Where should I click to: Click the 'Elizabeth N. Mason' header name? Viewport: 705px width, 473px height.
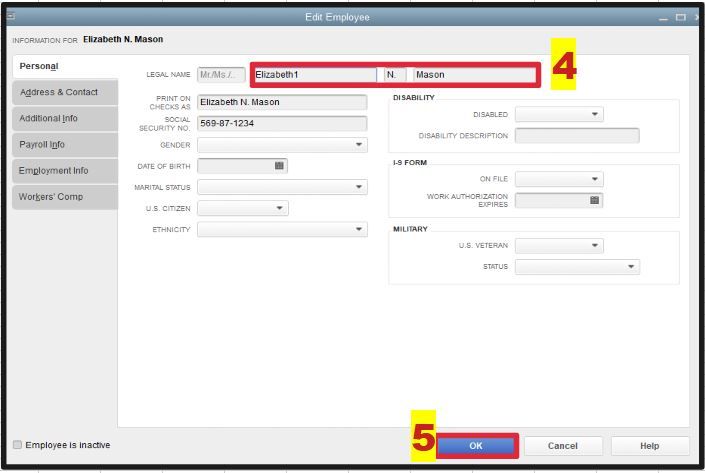(x=123, y=39)
